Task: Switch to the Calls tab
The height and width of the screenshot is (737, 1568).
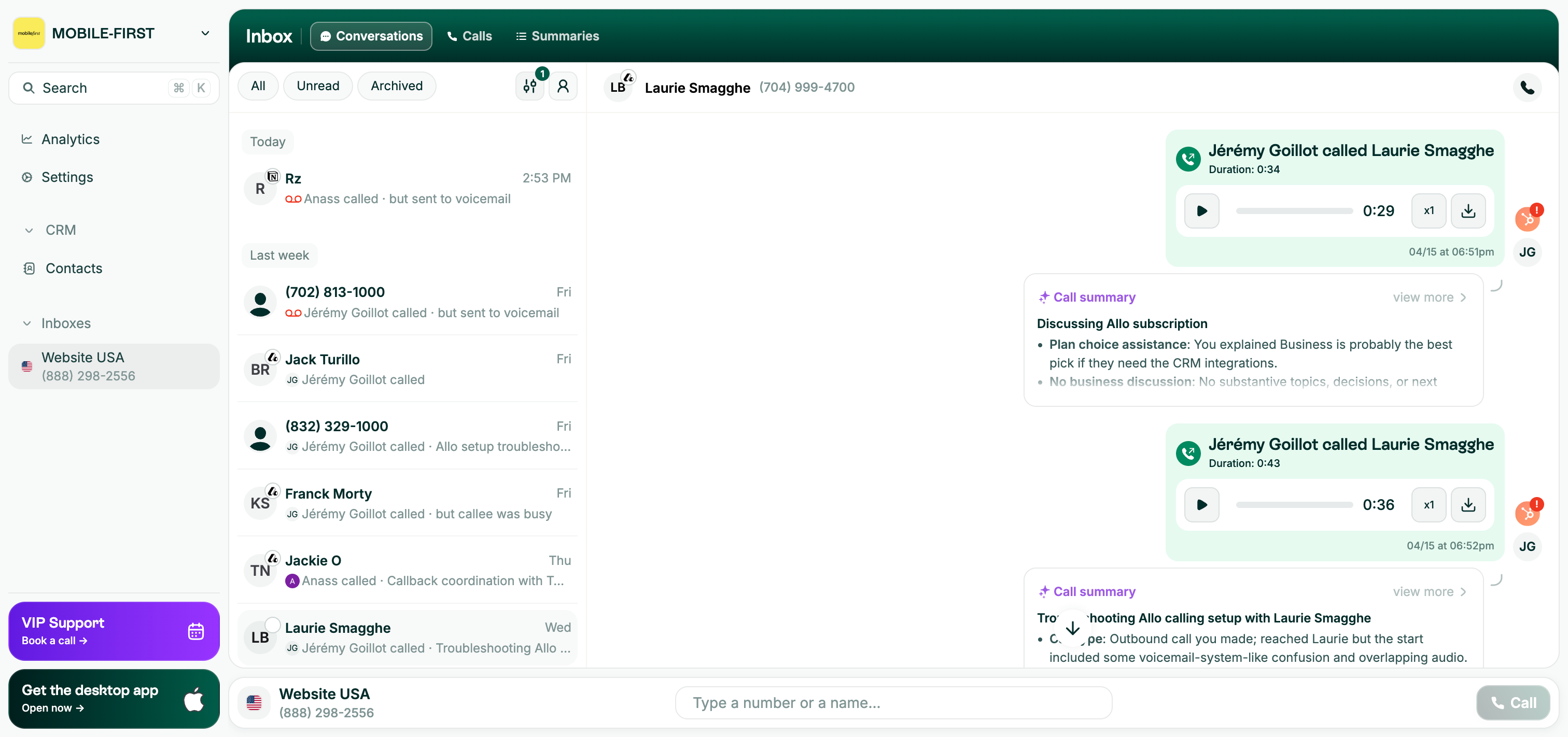Action: click(469, 36)
